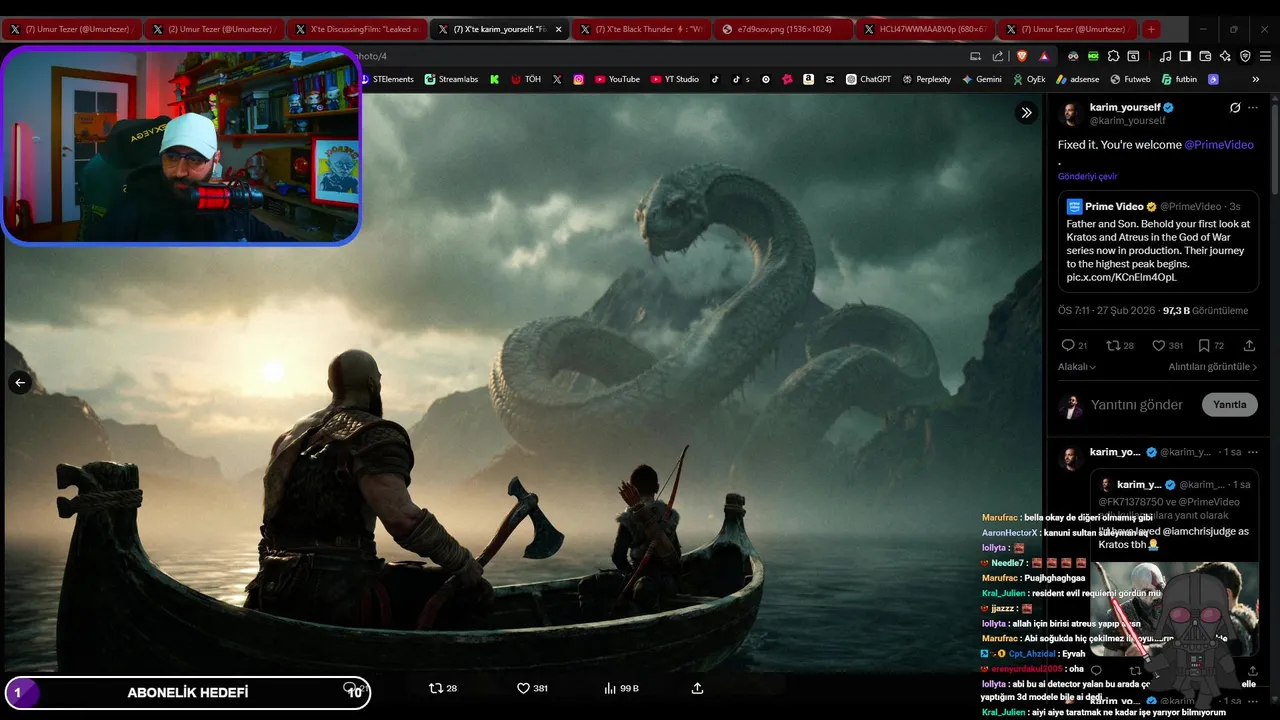Open the adsense bookmark

coord(1078,79)
